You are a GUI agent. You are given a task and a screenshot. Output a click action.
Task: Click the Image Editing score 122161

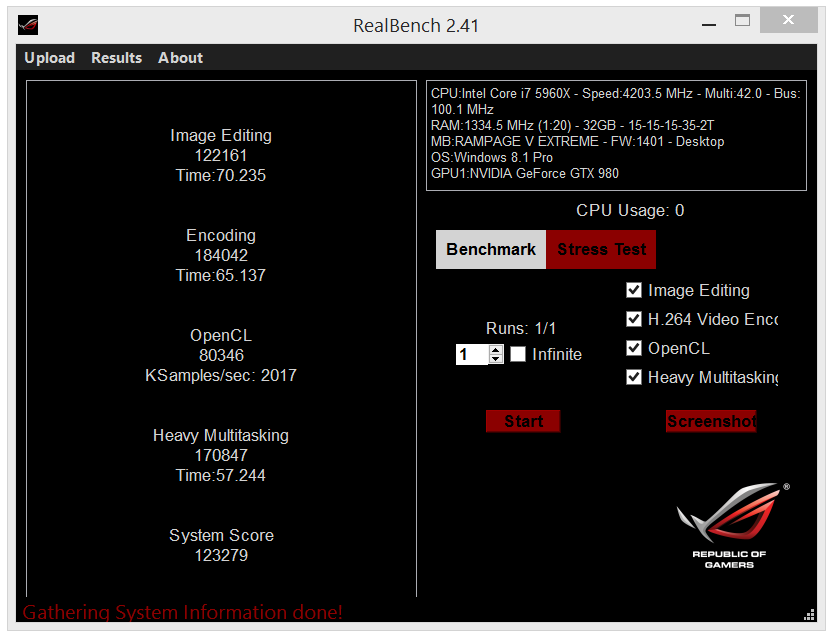click(221, 155)
